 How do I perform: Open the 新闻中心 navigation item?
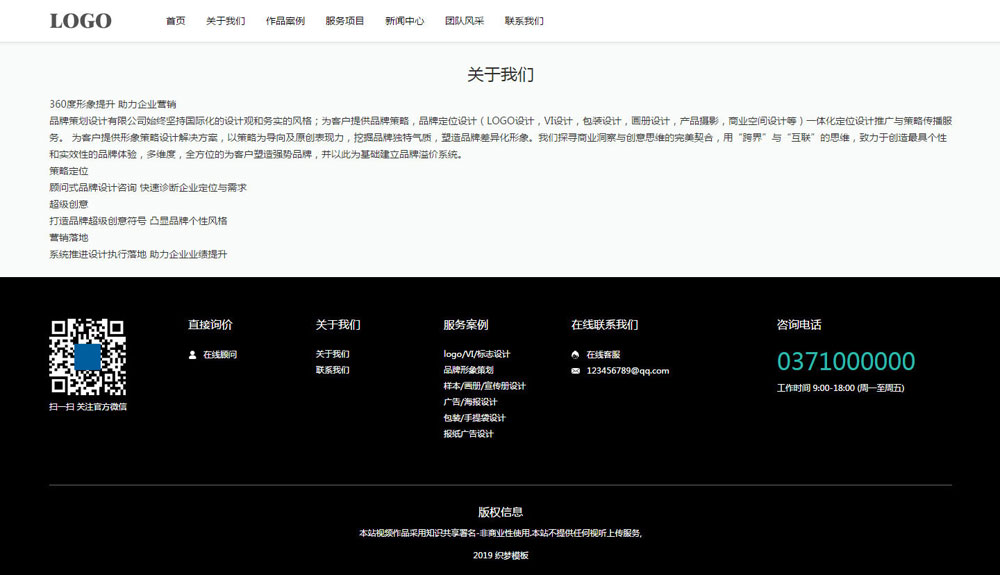tap(404, 21)
